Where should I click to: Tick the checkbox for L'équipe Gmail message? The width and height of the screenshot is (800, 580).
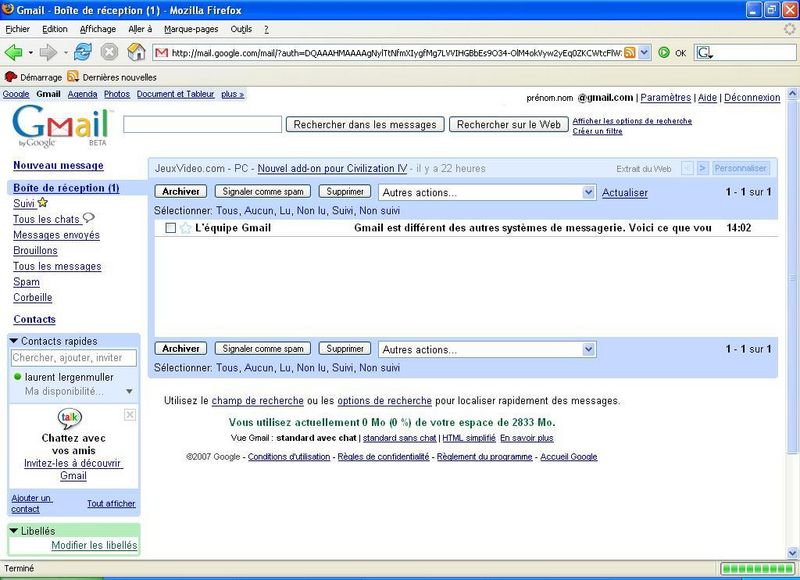point(171,228)
